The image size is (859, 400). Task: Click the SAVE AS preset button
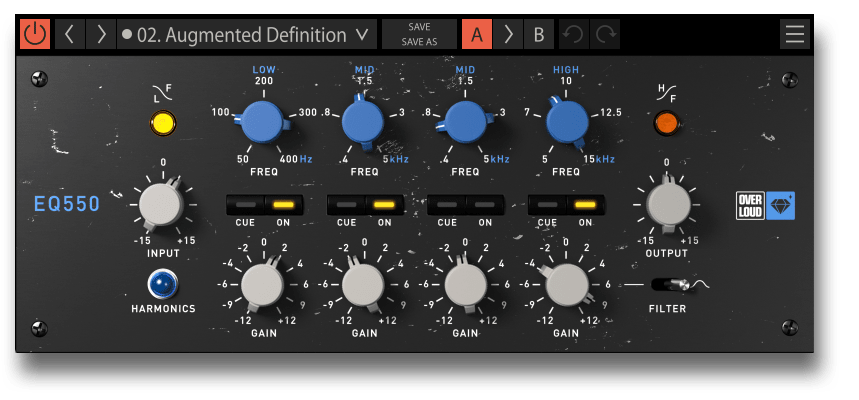tap(419, 42)
